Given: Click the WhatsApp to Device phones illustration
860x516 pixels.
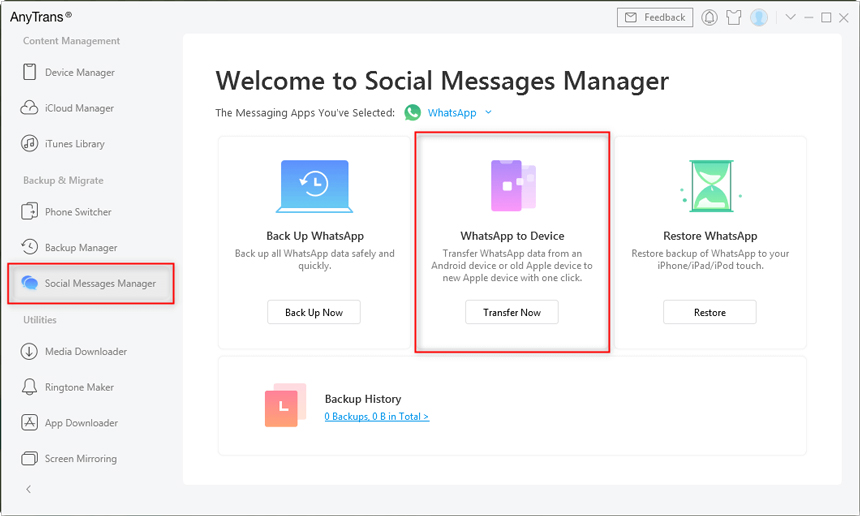Looking at the screenshot, I should point(513,185).
